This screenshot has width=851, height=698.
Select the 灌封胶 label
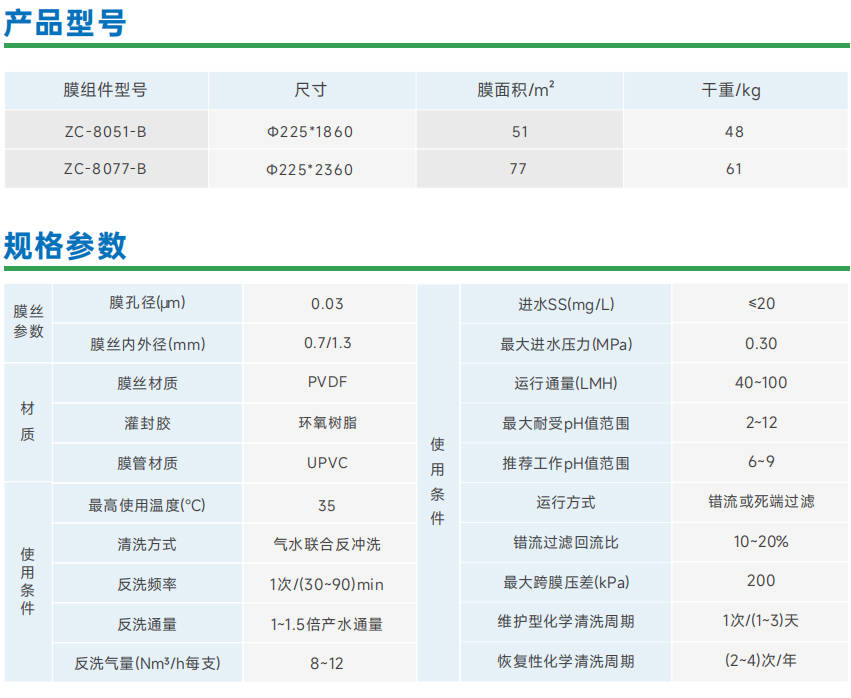tap(148, 423)
